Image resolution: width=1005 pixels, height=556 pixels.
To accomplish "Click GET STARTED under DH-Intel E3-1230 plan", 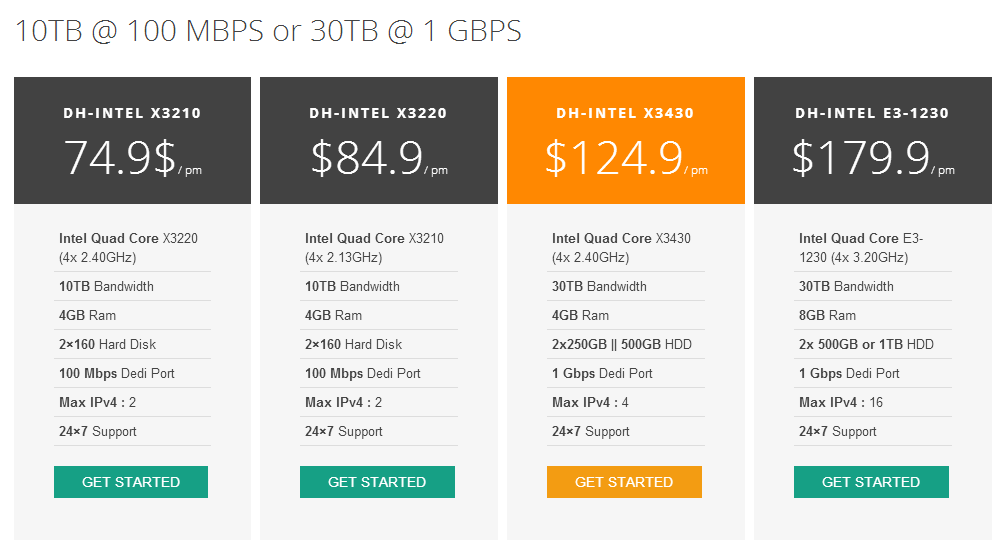I will coord(871,482).
